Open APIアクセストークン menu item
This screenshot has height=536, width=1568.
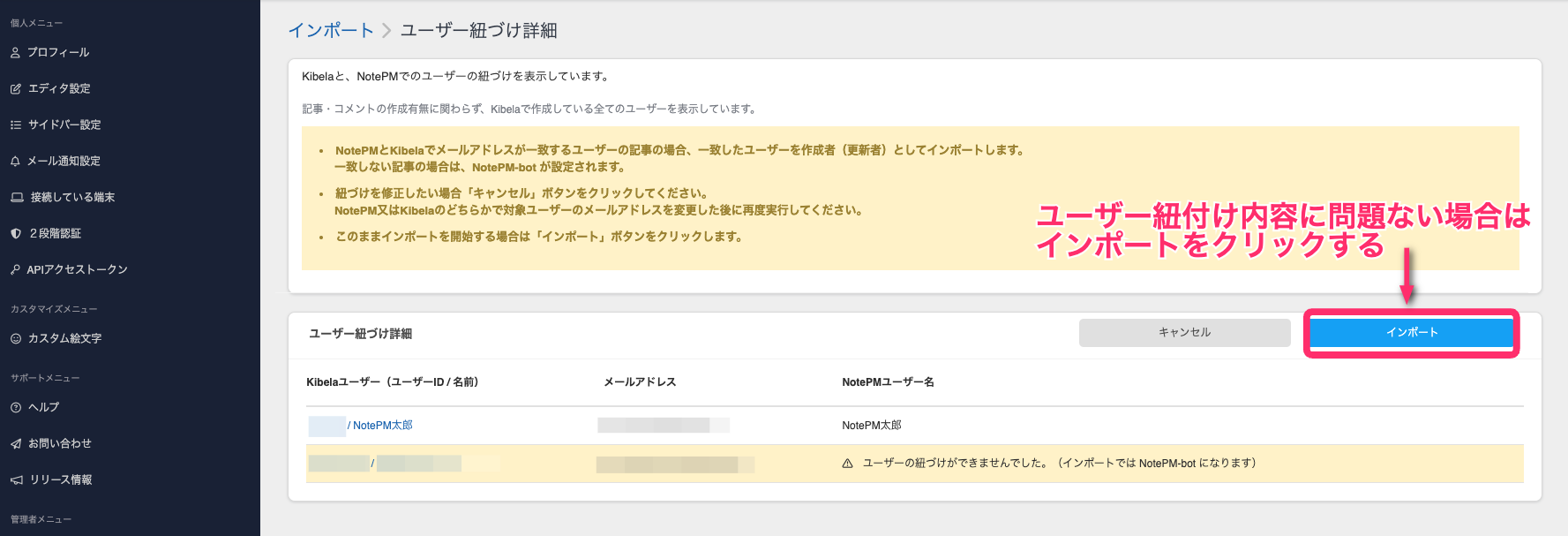tap(77, 270)
